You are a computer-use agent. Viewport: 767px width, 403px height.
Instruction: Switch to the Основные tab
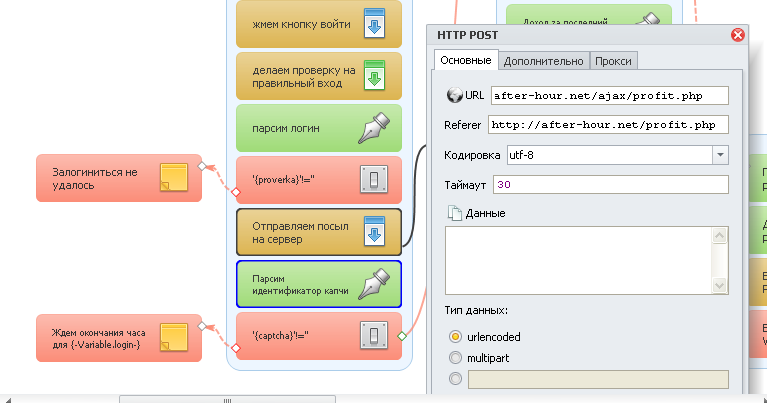click(466, 60)
